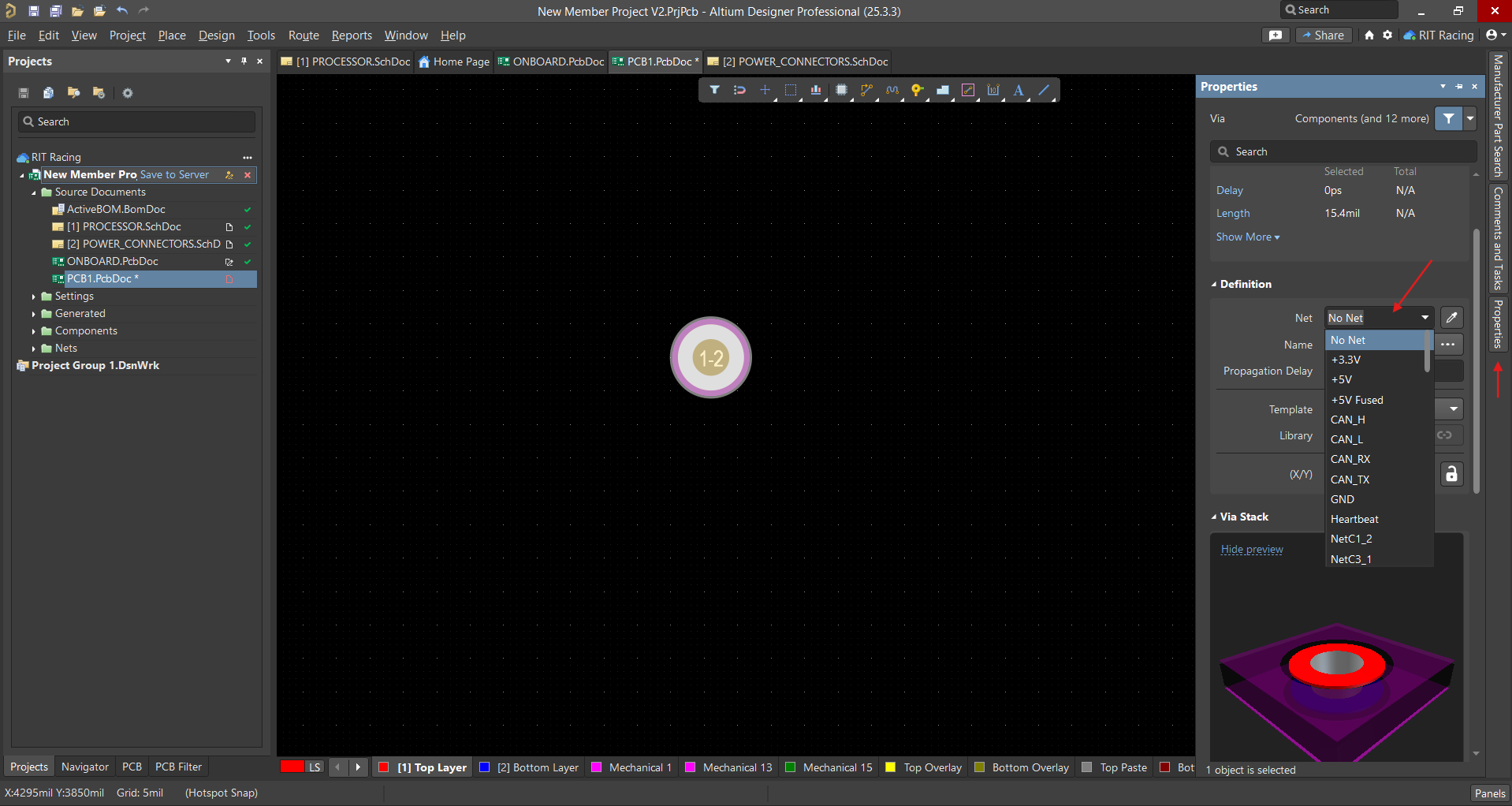1512x806 pixels.
Task: Click the Show More link
Action: 1248,237
